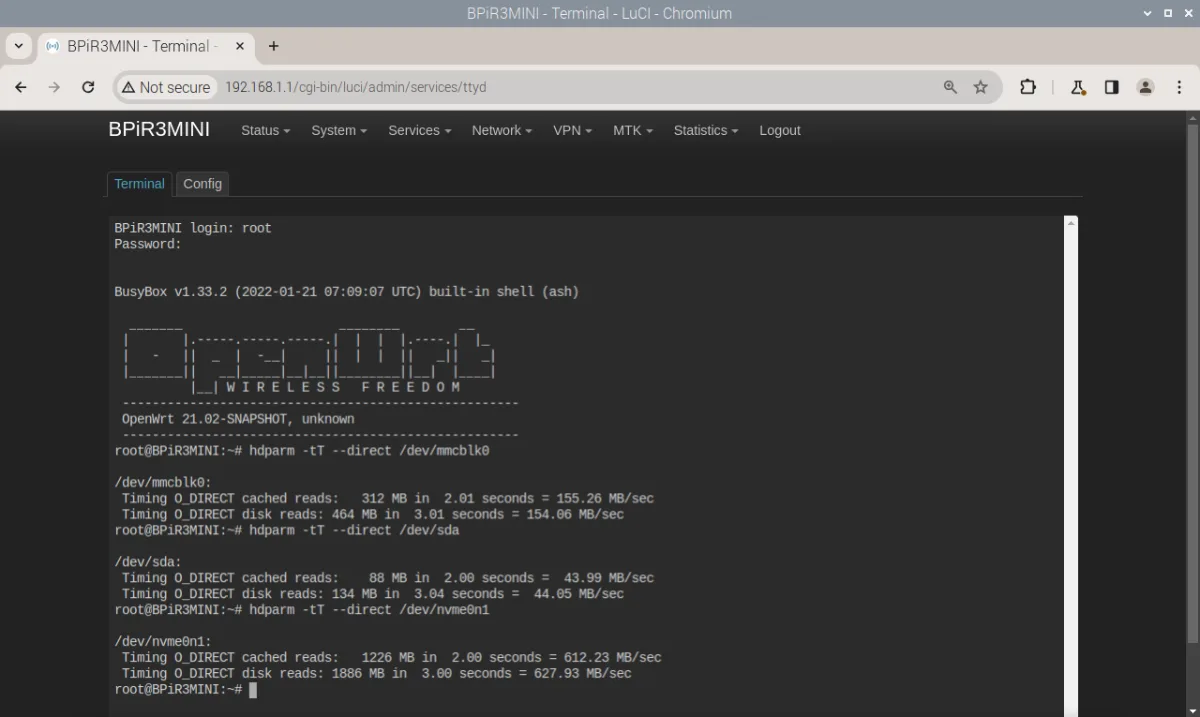Click the '/dev/mmcblk0:' output heading

[x=163, y=482]
